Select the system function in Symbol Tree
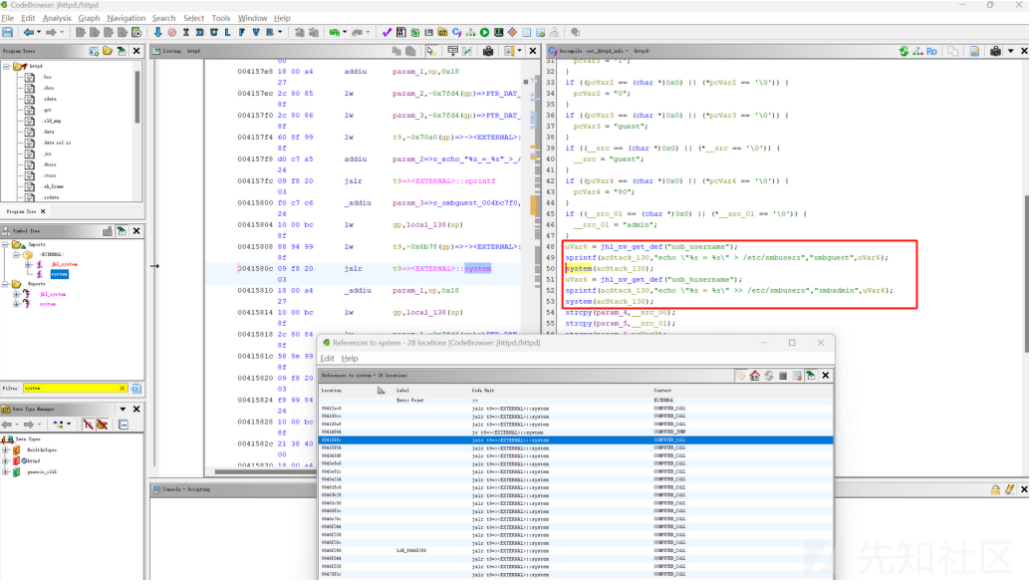This screenshot has width=1033, height=586. [59, 274]
